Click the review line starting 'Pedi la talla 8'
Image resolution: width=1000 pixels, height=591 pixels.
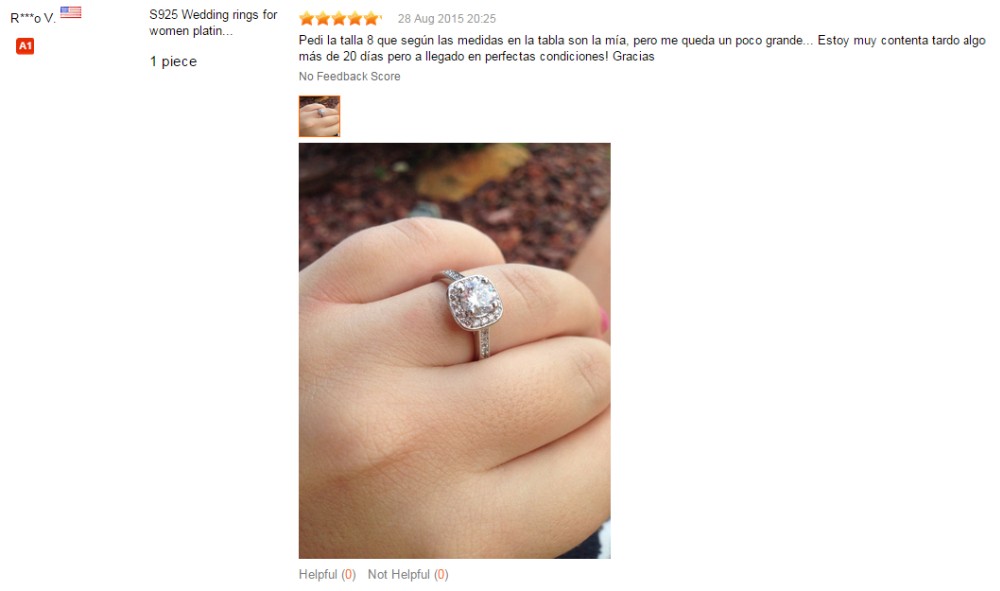coord(642,40)
